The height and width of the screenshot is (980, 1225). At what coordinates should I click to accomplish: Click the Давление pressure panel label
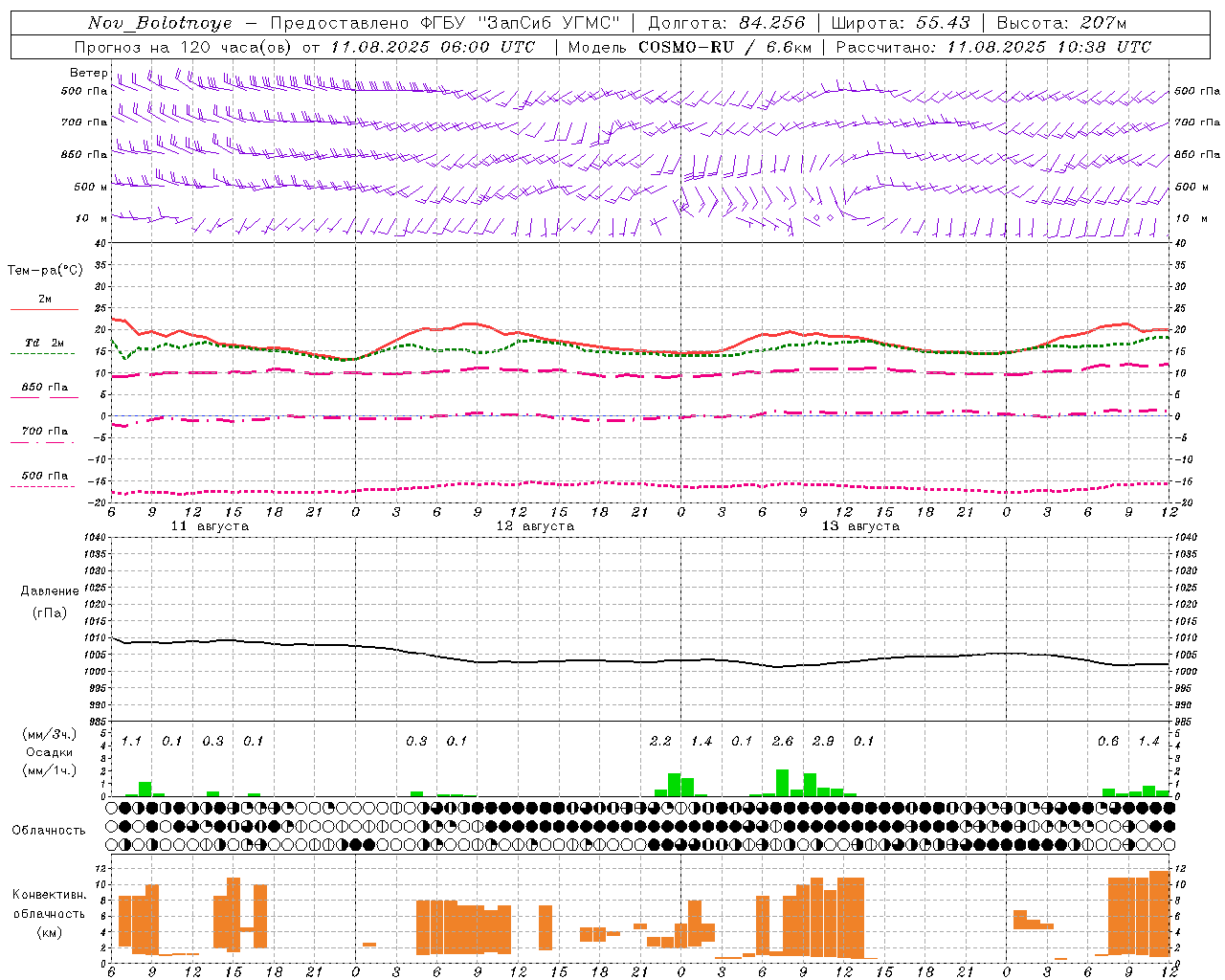coord(50,591)
